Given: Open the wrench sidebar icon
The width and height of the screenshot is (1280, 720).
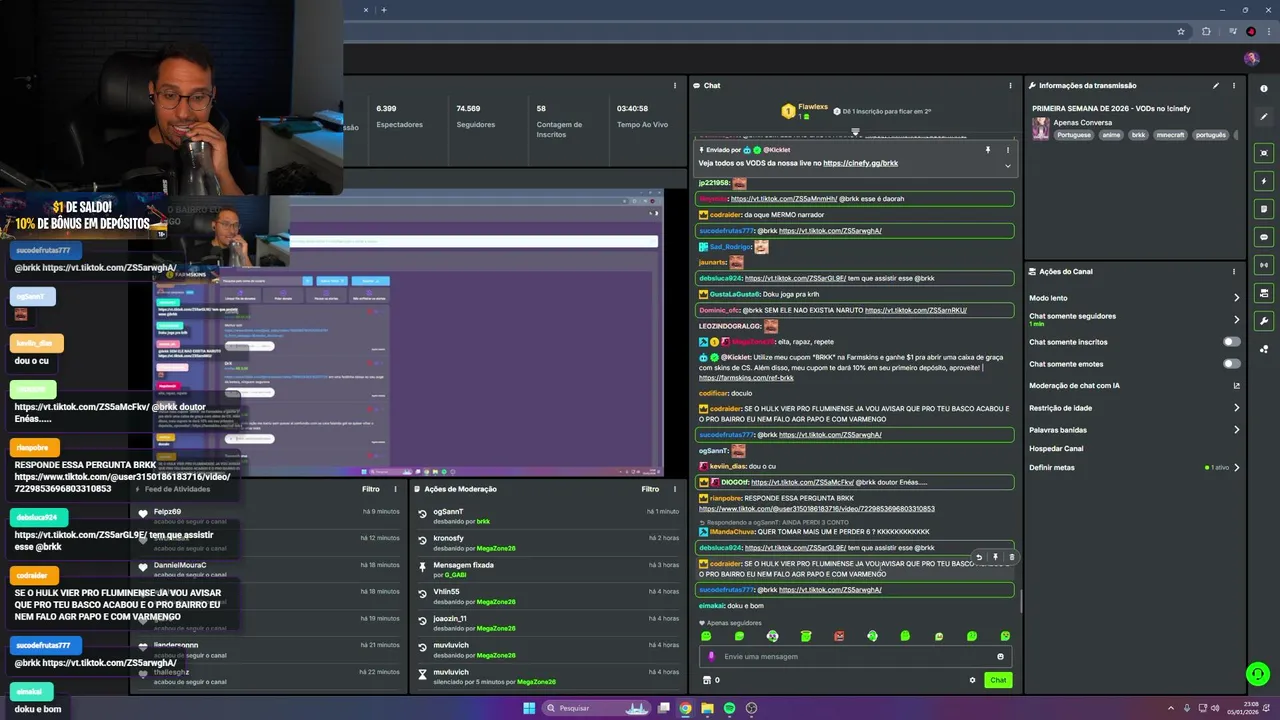Looking at the screenshot, I should pos(1264,321).
